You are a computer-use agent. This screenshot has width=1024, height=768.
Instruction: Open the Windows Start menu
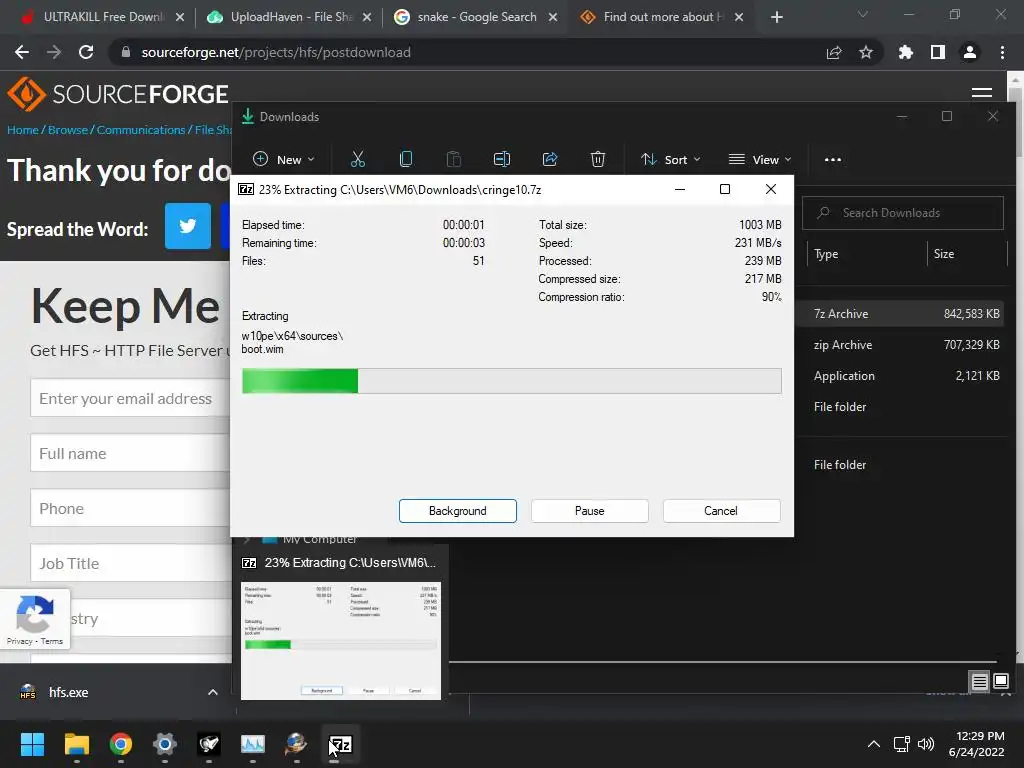32,744
